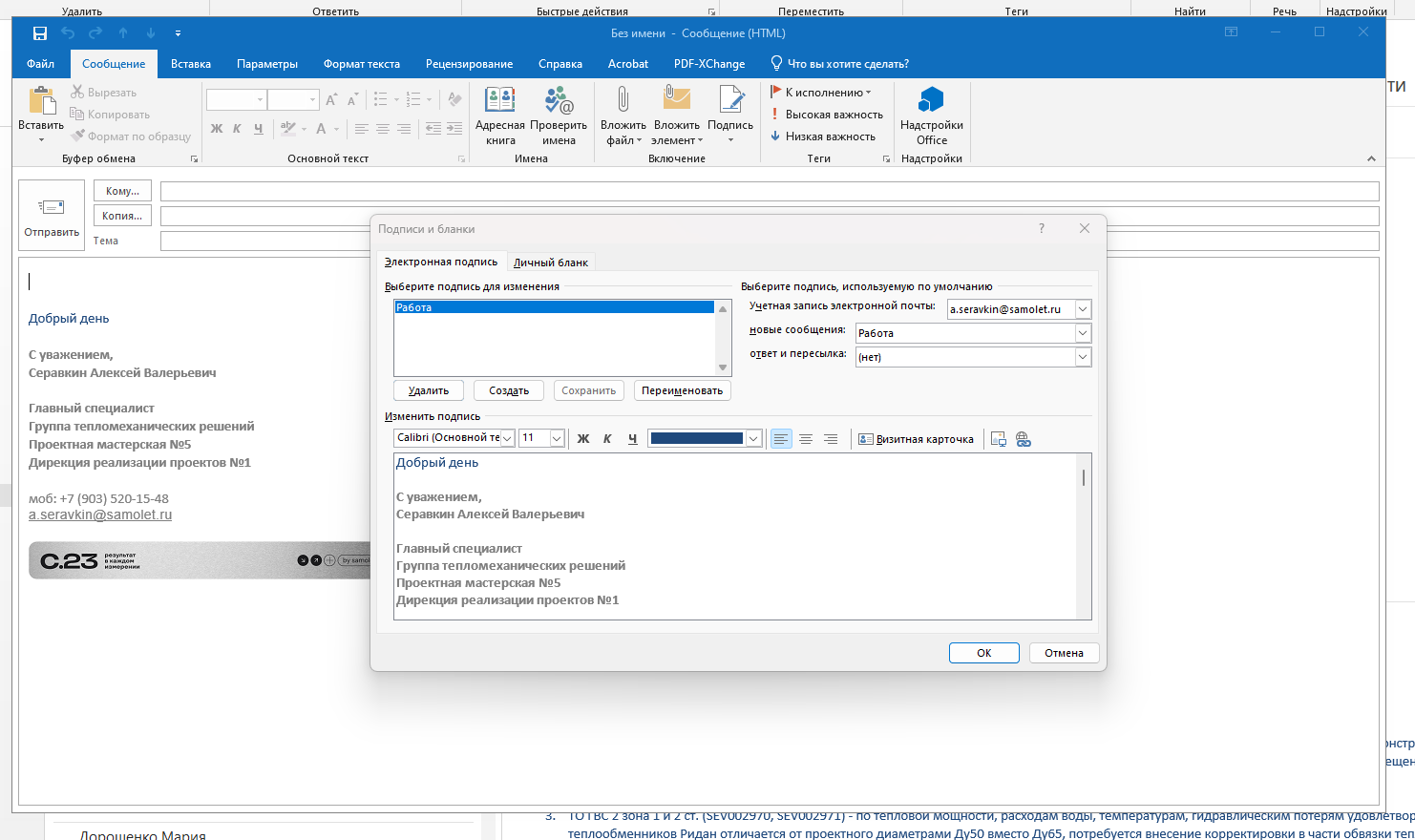1415x840 pixels.
Task: Toggle underline (Ч) in the message ribbon
Action: point(258,129)
